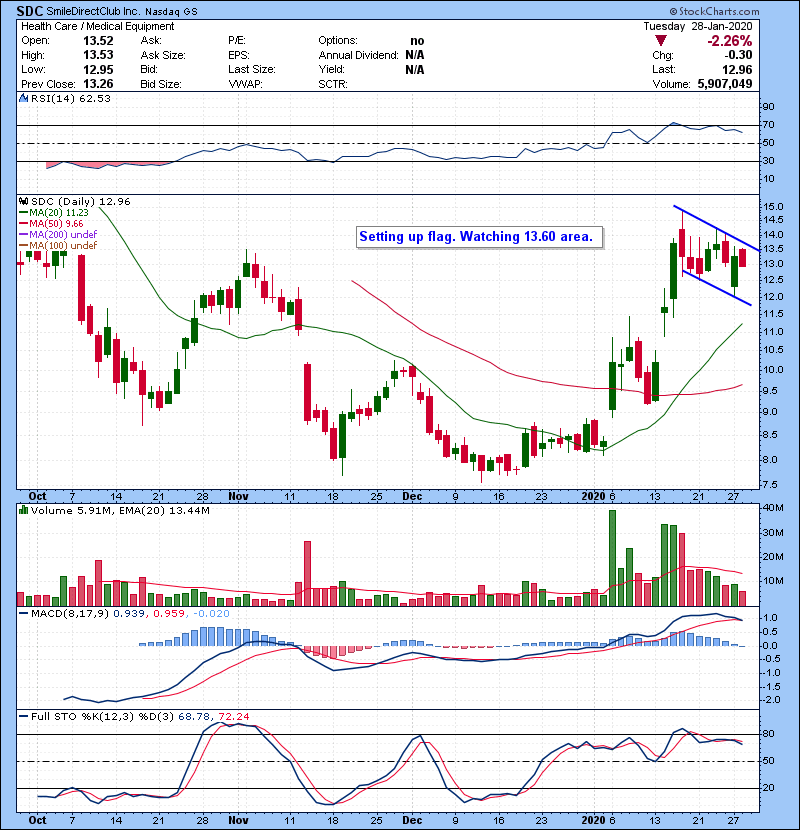Screen dimensions: 800x830
Task: Click the VWAP field label
Action: 245,84
